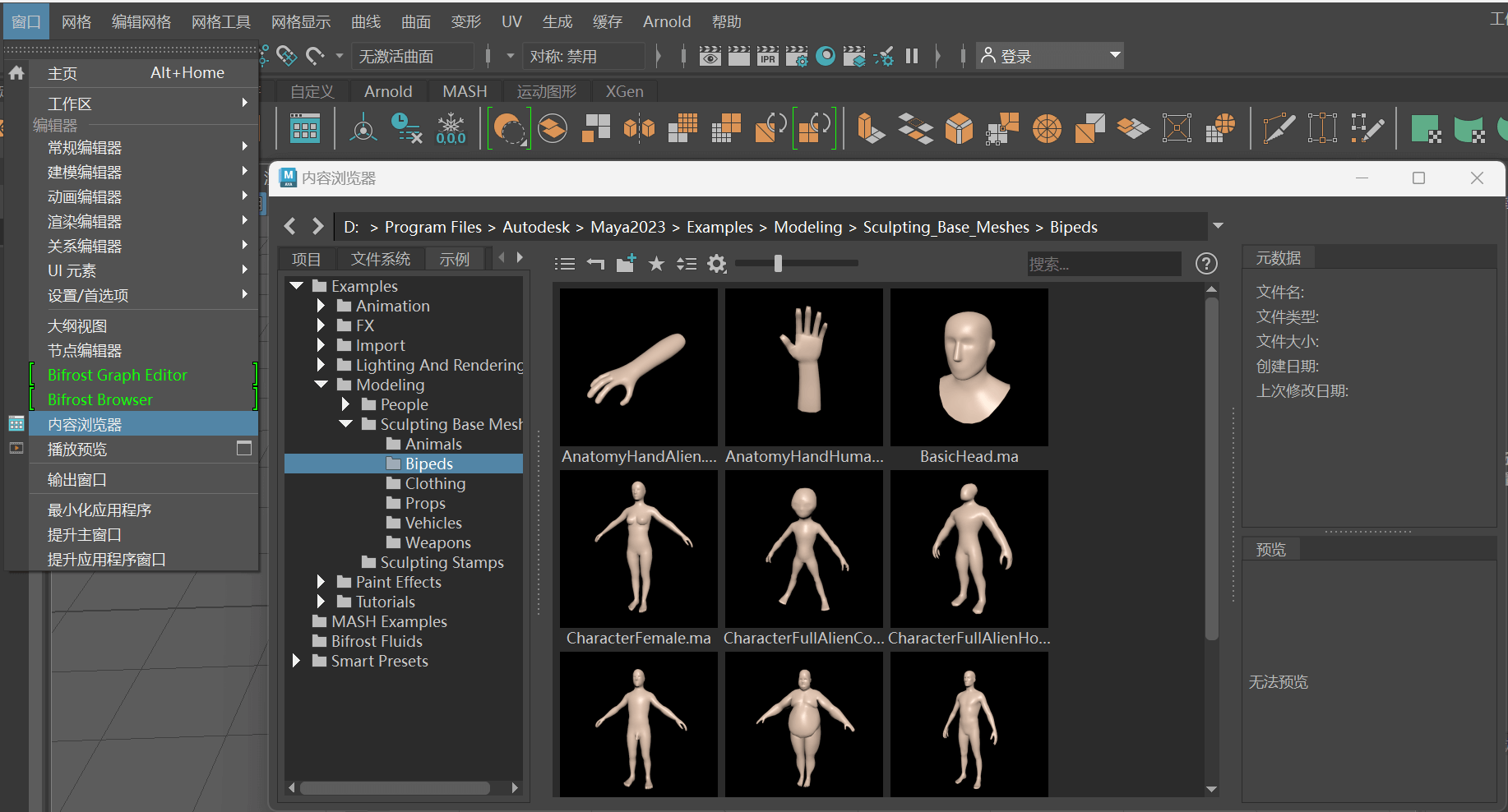Expand the Smart Presets folder
This screenshot has width=1508, height=812.
pos(297,661)
